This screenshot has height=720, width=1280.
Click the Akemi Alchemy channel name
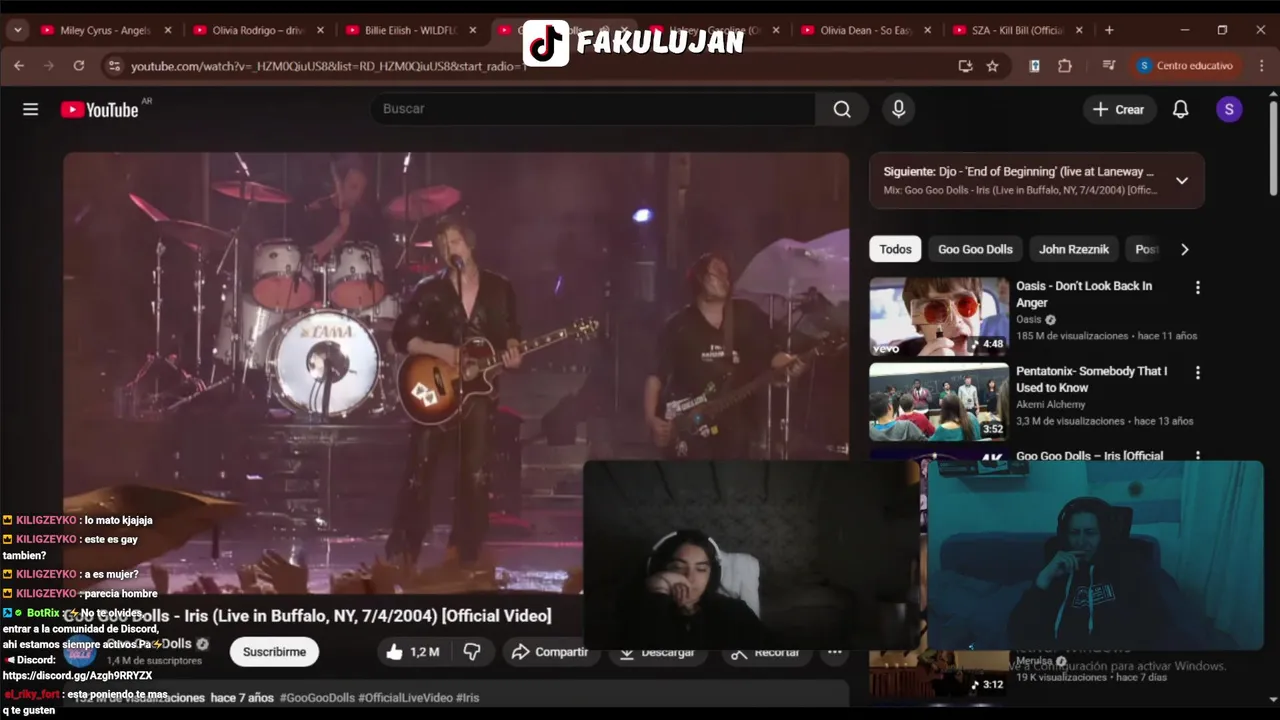[1050, 404]
